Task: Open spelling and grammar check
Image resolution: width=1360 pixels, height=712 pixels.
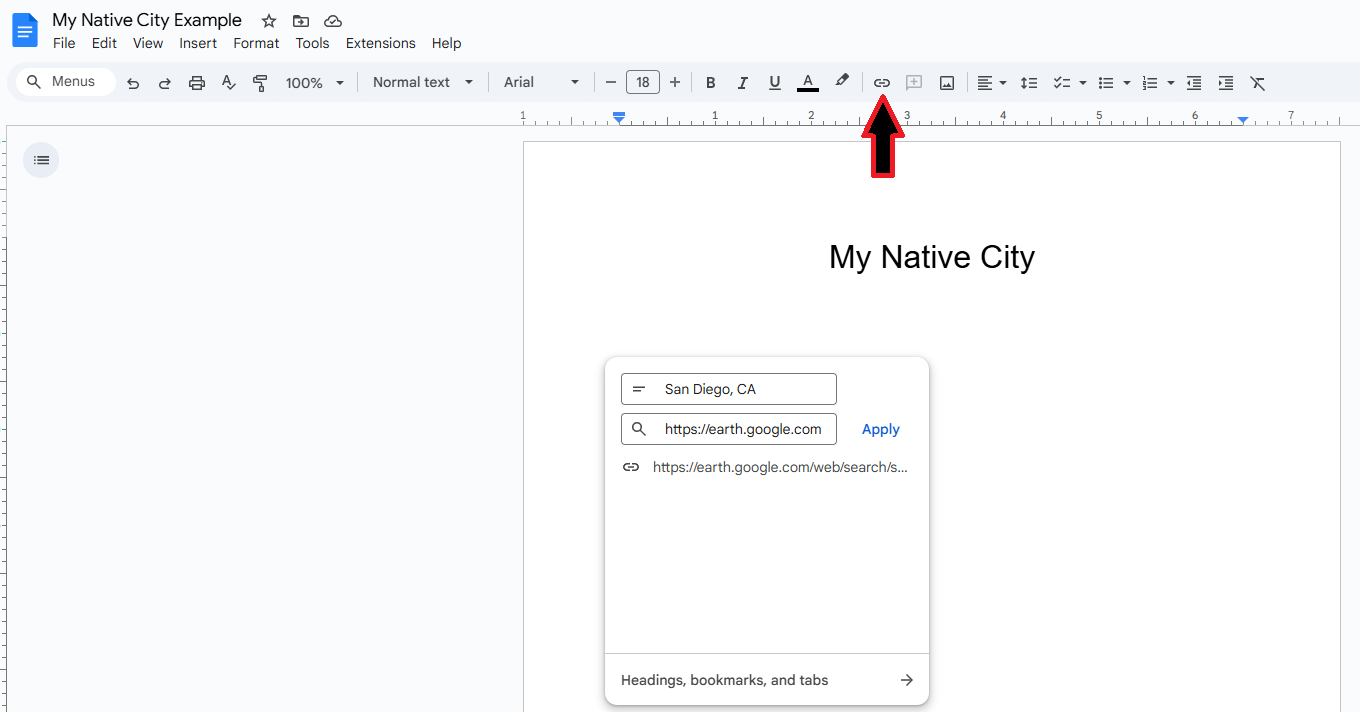Action: tap(228, 82)
